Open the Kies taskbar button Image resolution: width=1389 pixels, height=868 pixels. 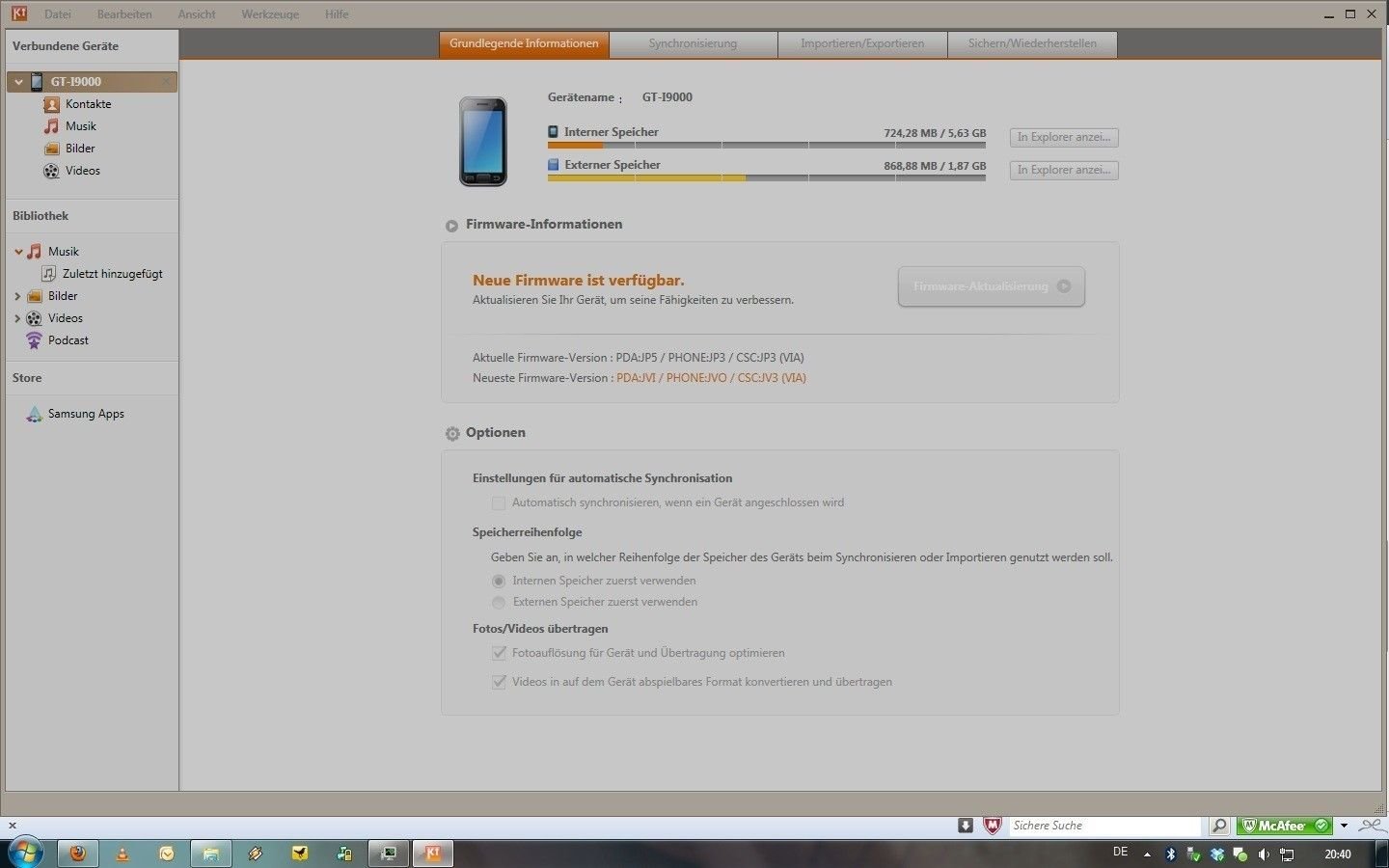(x=433, y=854)
